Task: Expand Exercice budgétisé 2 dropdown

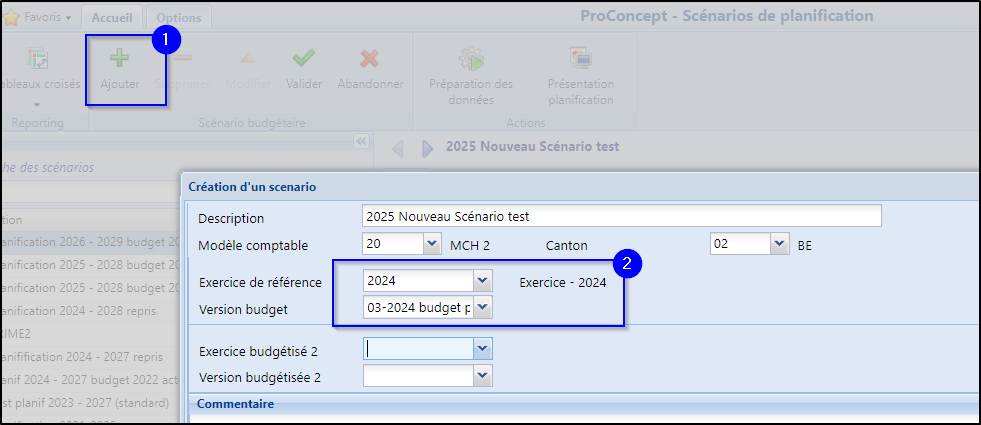Action: 482,349
